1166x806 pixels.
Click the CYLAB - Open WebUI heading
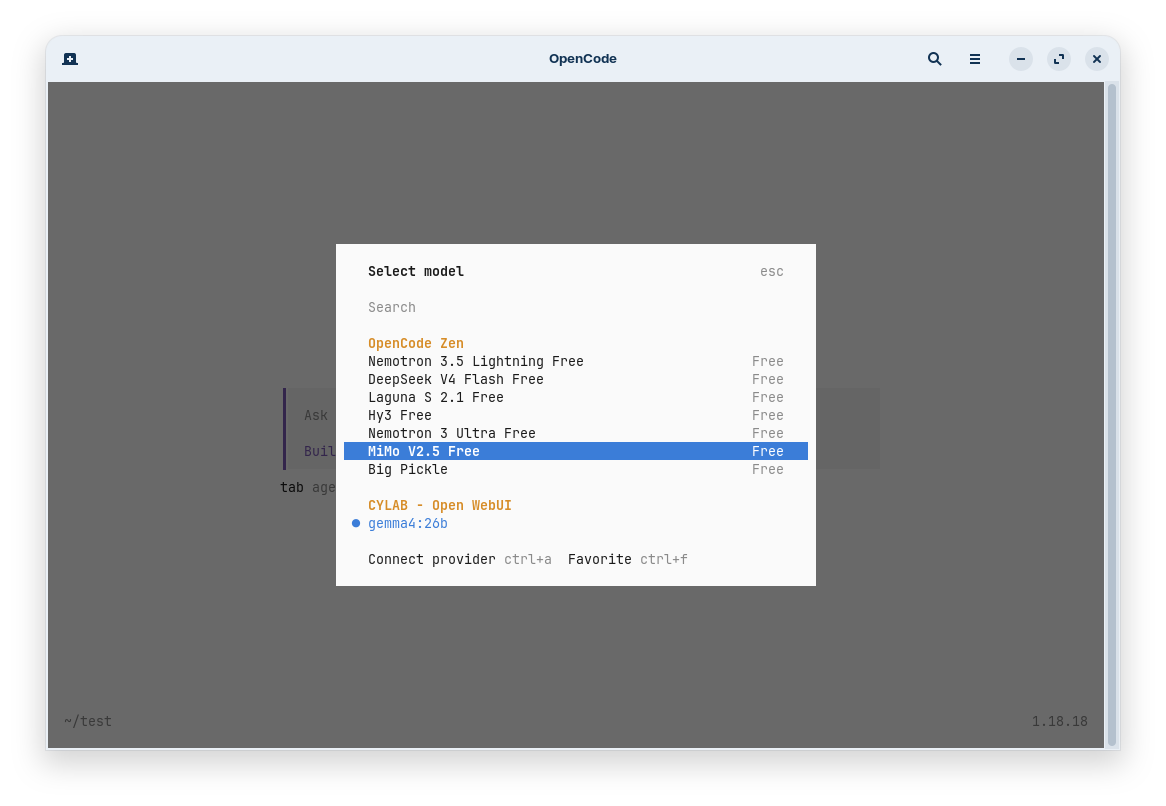[x=439, y=506]
